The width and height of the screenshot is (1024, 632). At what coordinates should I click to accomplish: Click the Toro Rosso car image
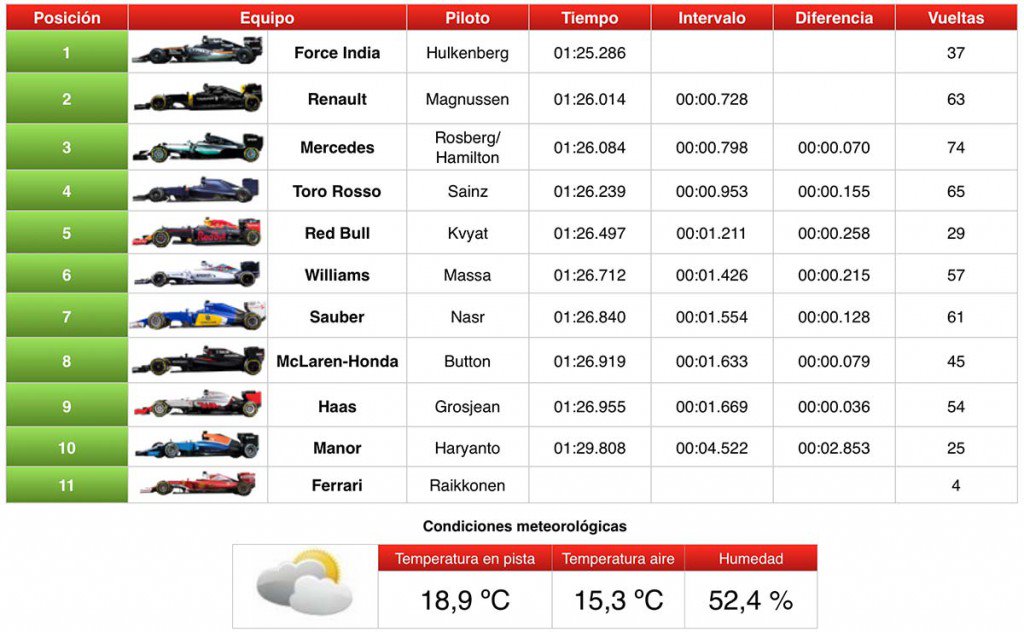[x=196, y=190]
